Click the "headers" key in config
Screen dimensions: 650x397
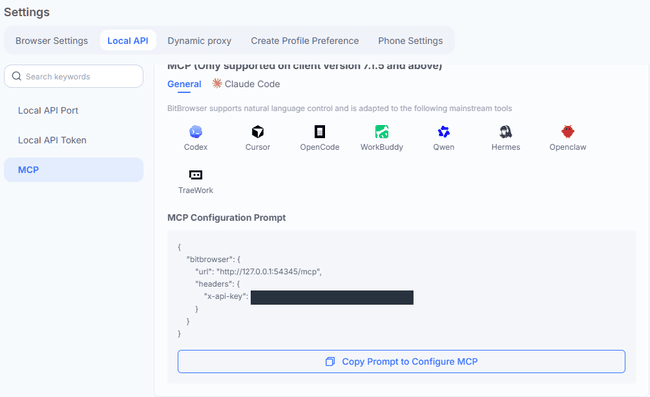coord(213,284)
